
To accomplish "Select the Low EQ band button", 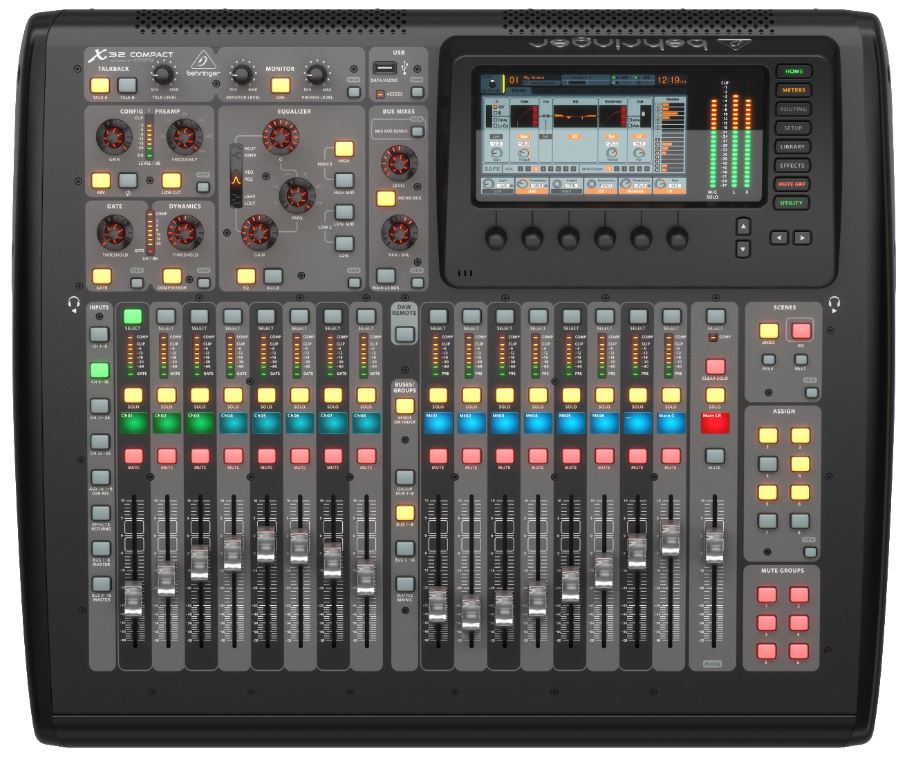I will 344,243.
